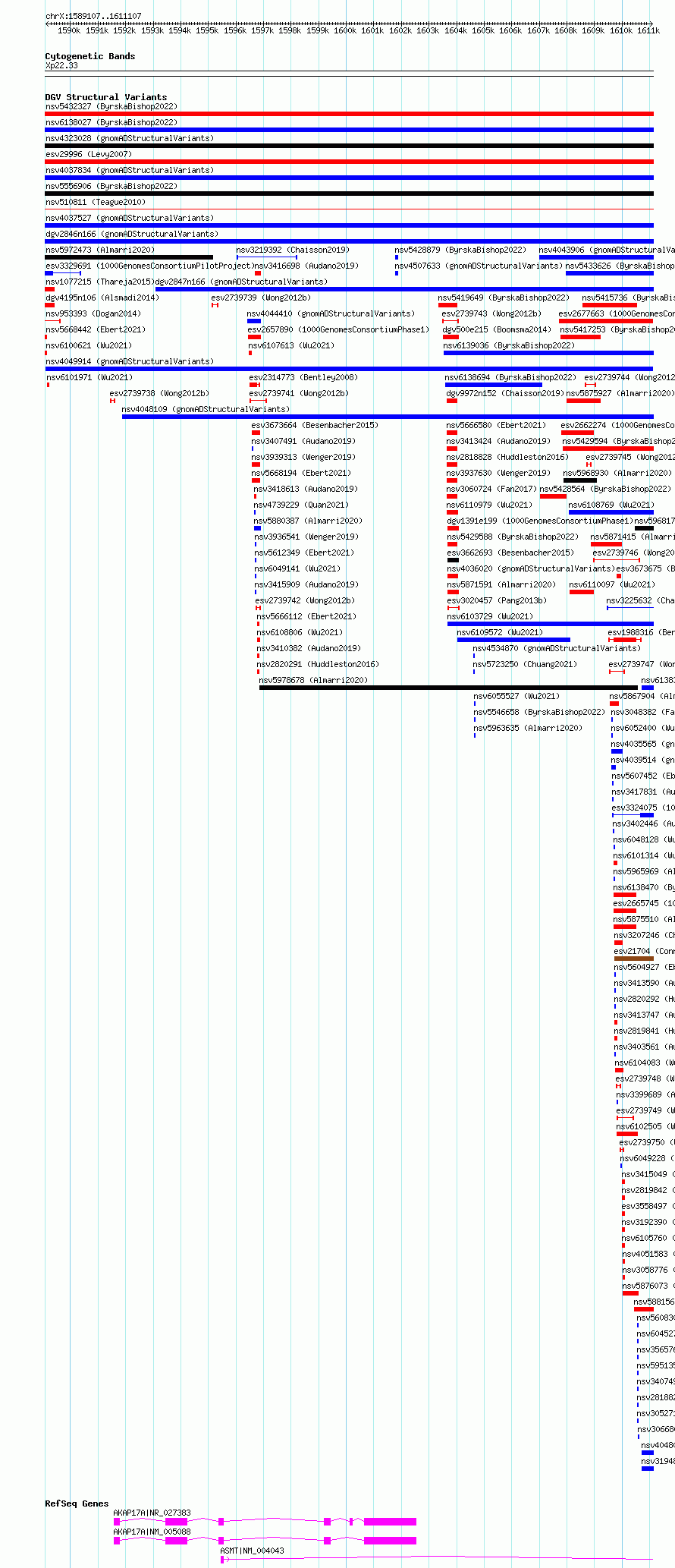
Task: Select esv3662693 (Besenbacher2015) label
Action: [510, 553]
